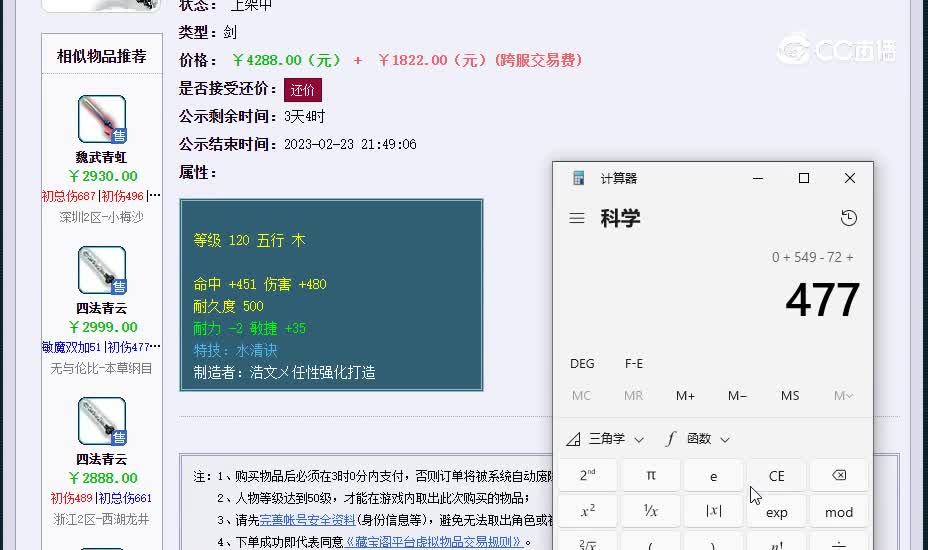Click the π constant key
The width and height of the screenshot is (928, 550).
650,475
